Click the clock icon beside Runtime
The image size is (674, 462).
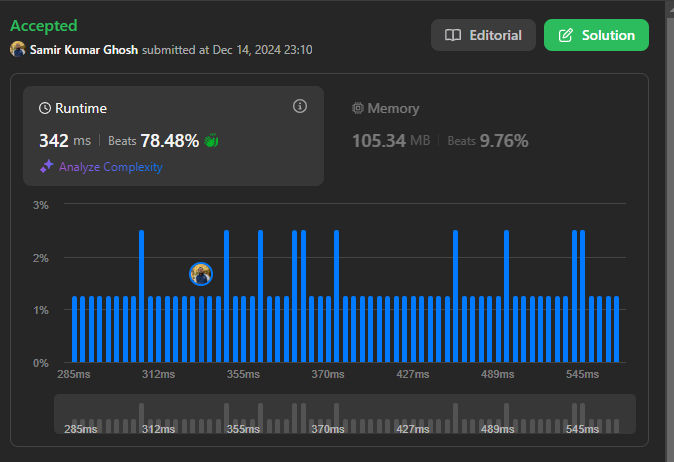(x=45, y=108)
